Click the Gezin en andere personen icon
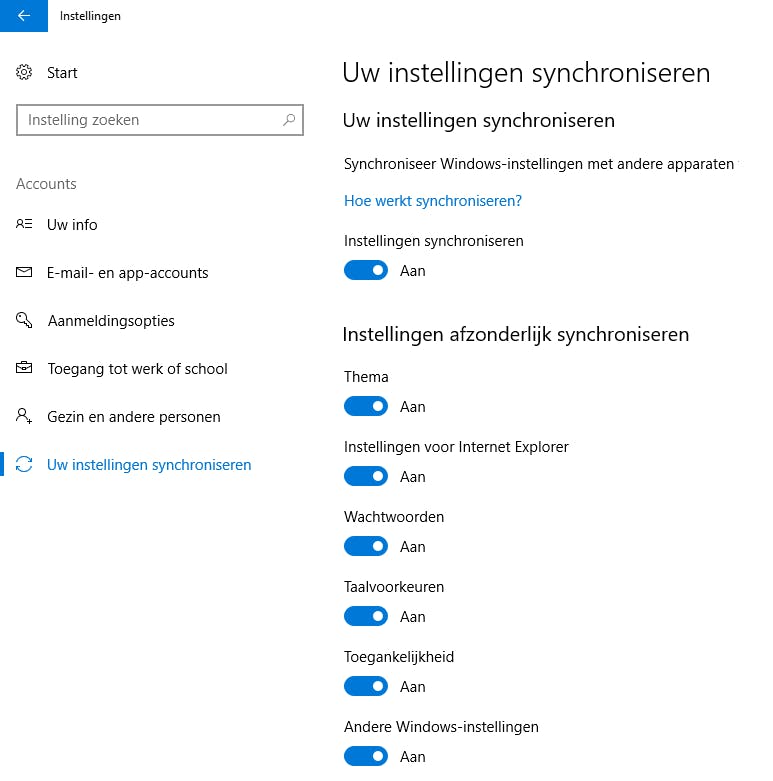This screenshot has width=773, height=781. tap(25, 417)
